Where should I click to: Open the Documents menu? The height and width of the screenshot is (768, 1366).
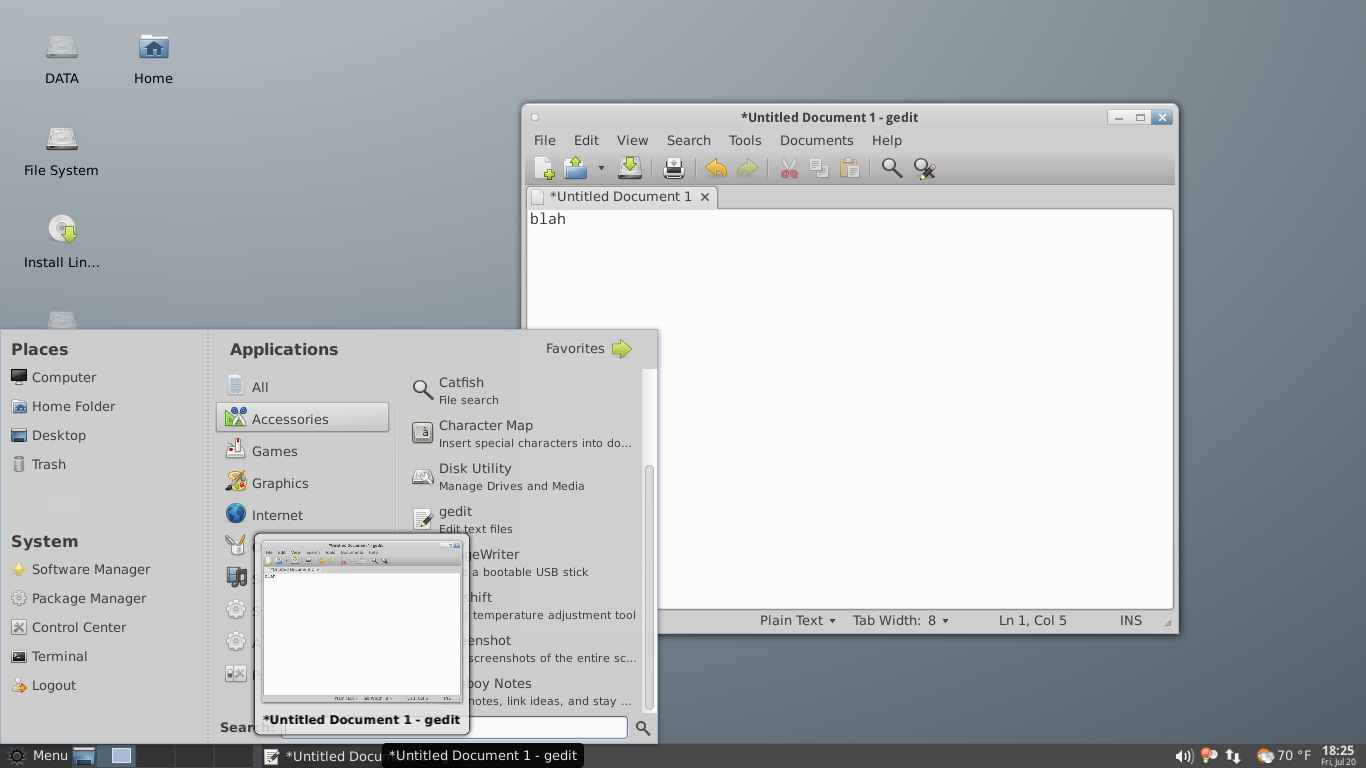click(x=816, y=140)
